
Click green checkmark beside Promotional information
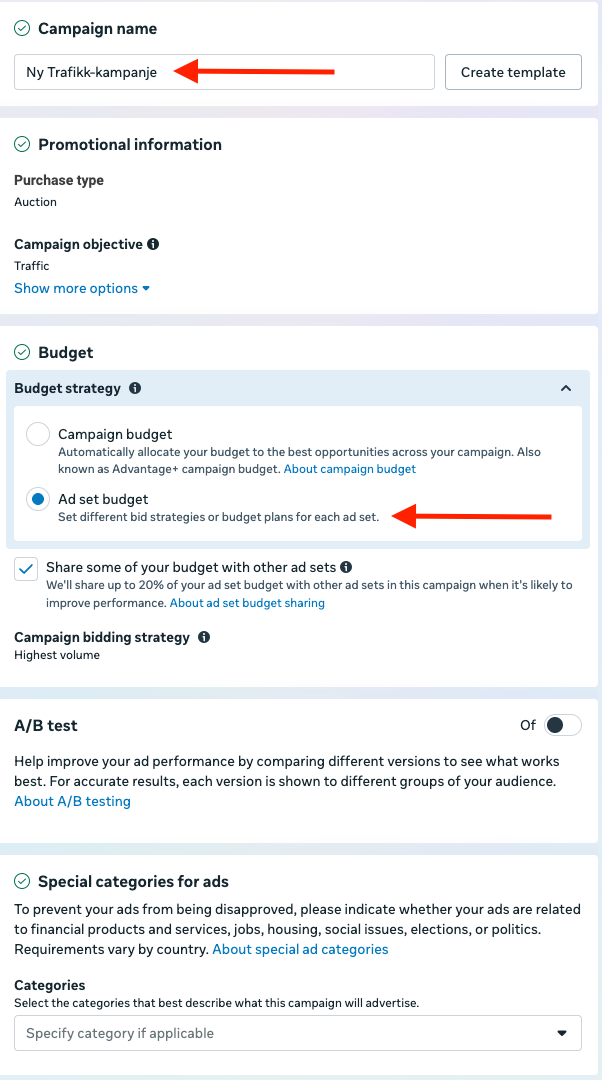point(22,144)
